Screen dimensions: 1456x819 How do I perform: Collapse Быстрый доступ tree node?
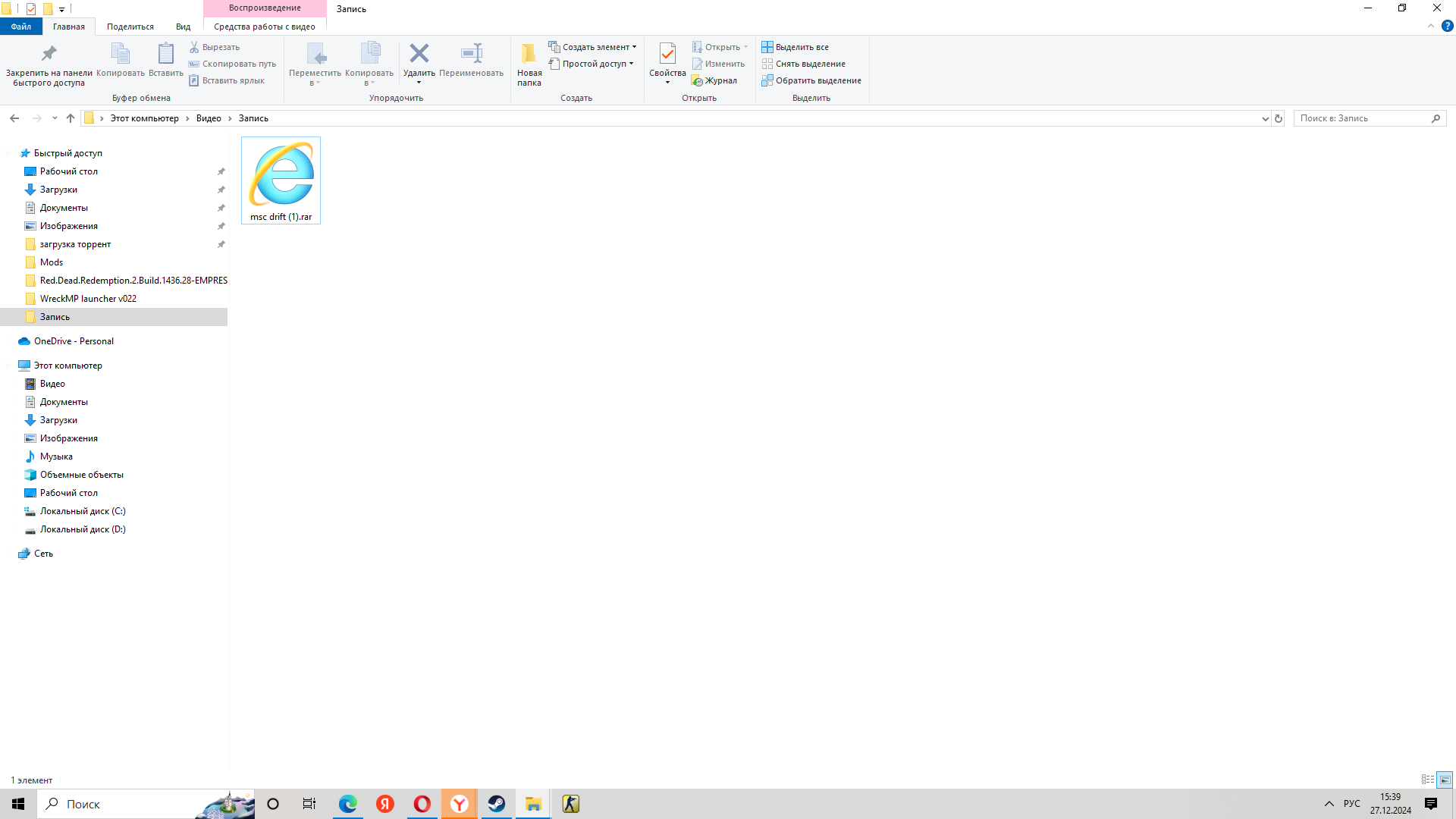coord(8,153)
